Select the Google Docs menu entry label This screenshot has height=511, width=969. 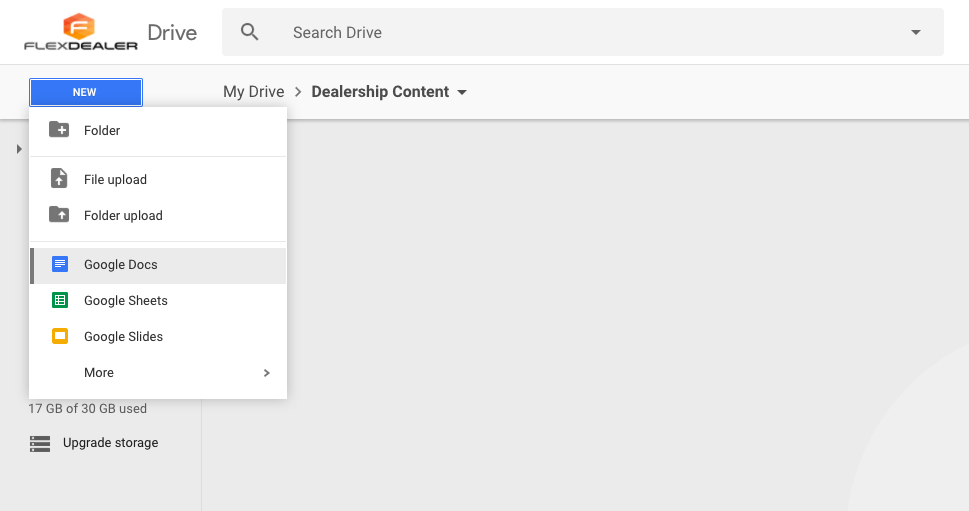click(121, 265)
